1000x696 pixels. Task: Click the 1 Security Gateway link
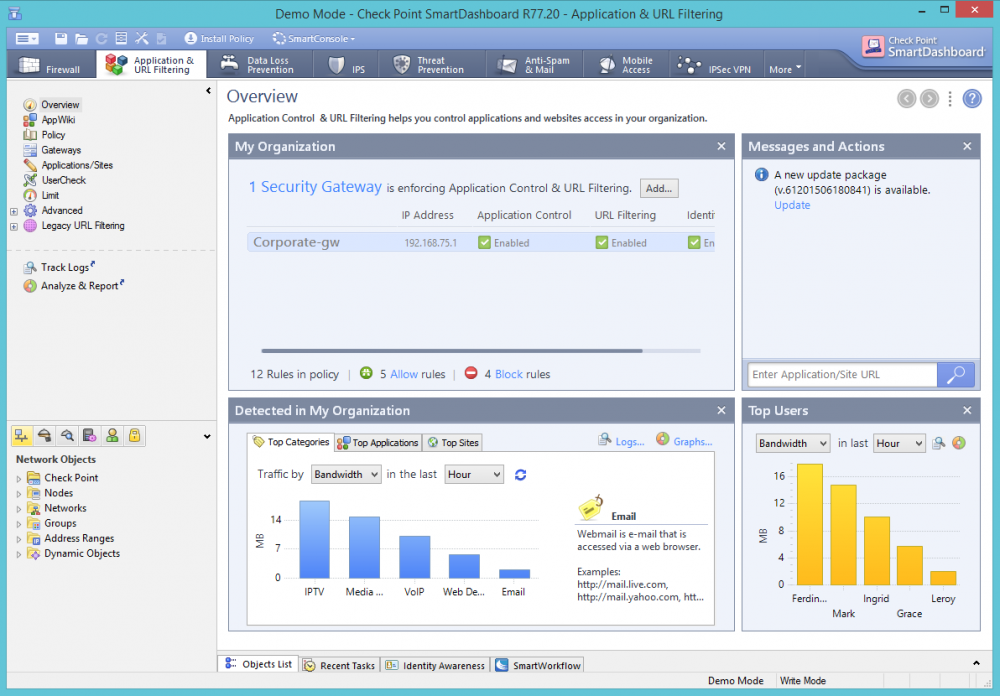(315, 187)
